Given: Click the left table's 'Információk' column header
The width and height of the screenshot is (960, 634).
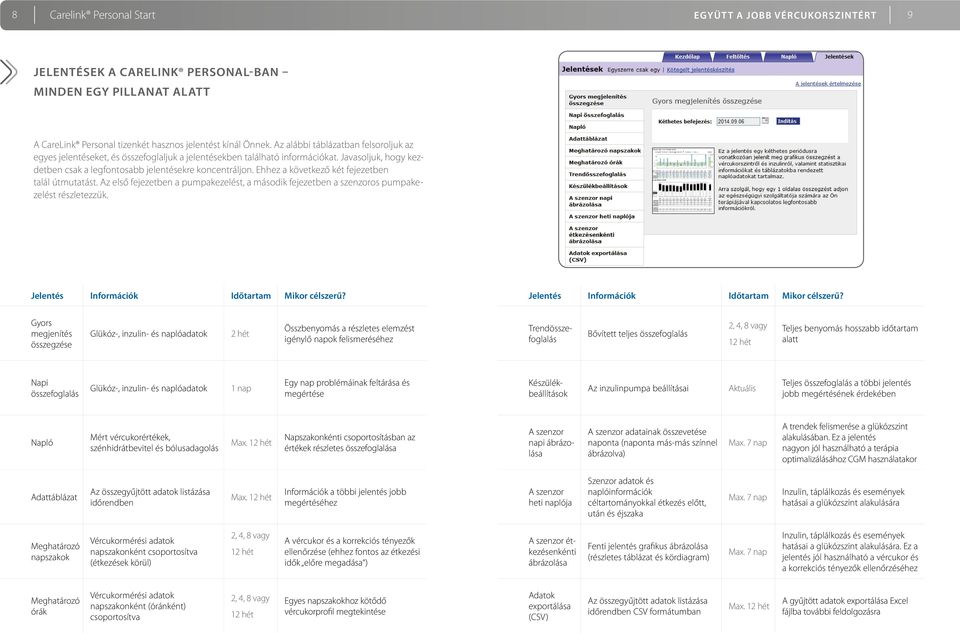Looking at the screenshot, I should coord(114,296).
